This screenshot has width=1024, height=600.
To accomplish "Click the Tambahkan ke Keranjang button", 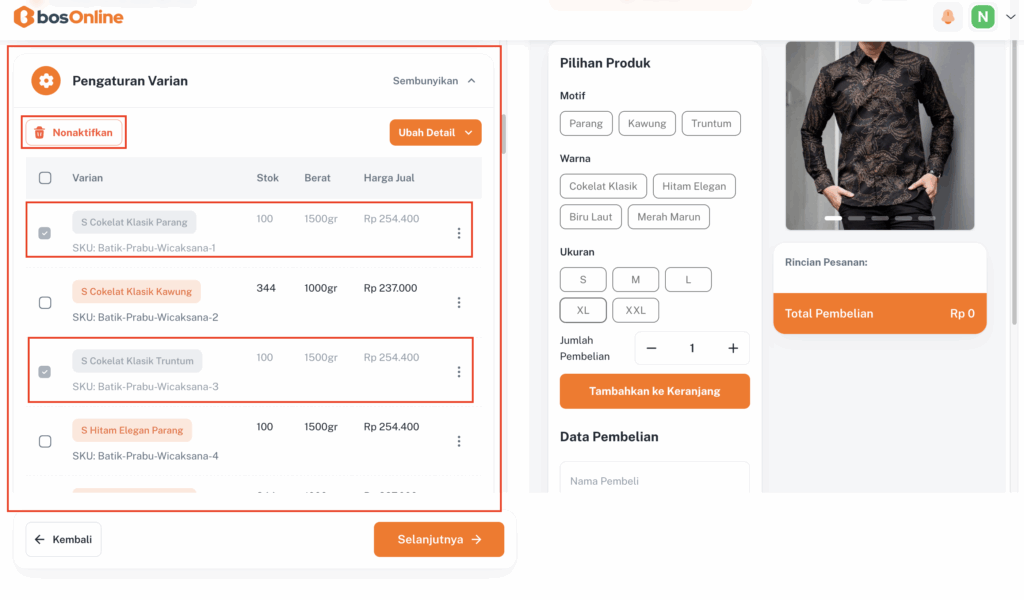I will (x=654, y=391).
